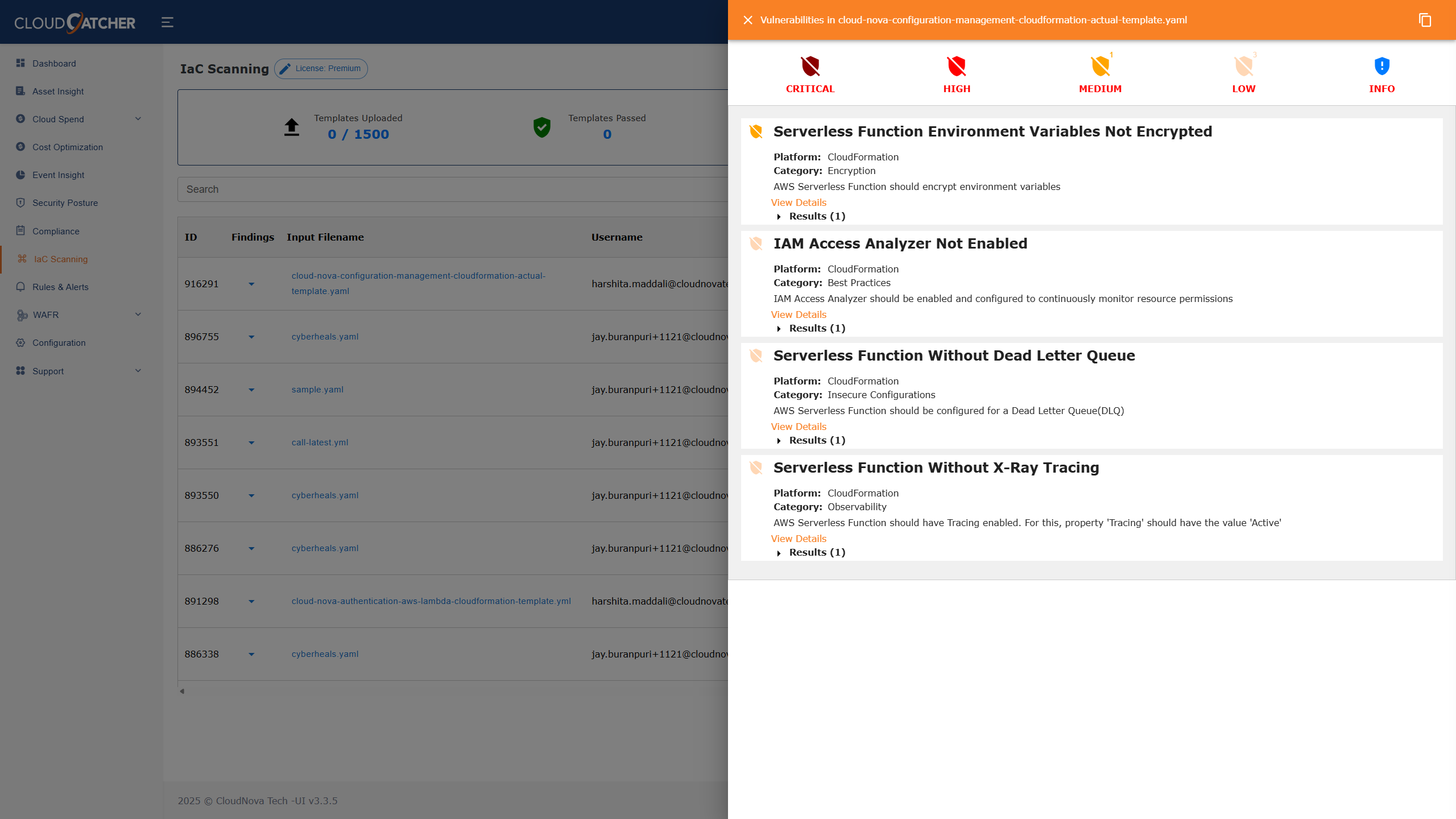Open cloud-nova-configuration-management template file link
Viewport: 1456px width, 819px height.
[419, 283]
